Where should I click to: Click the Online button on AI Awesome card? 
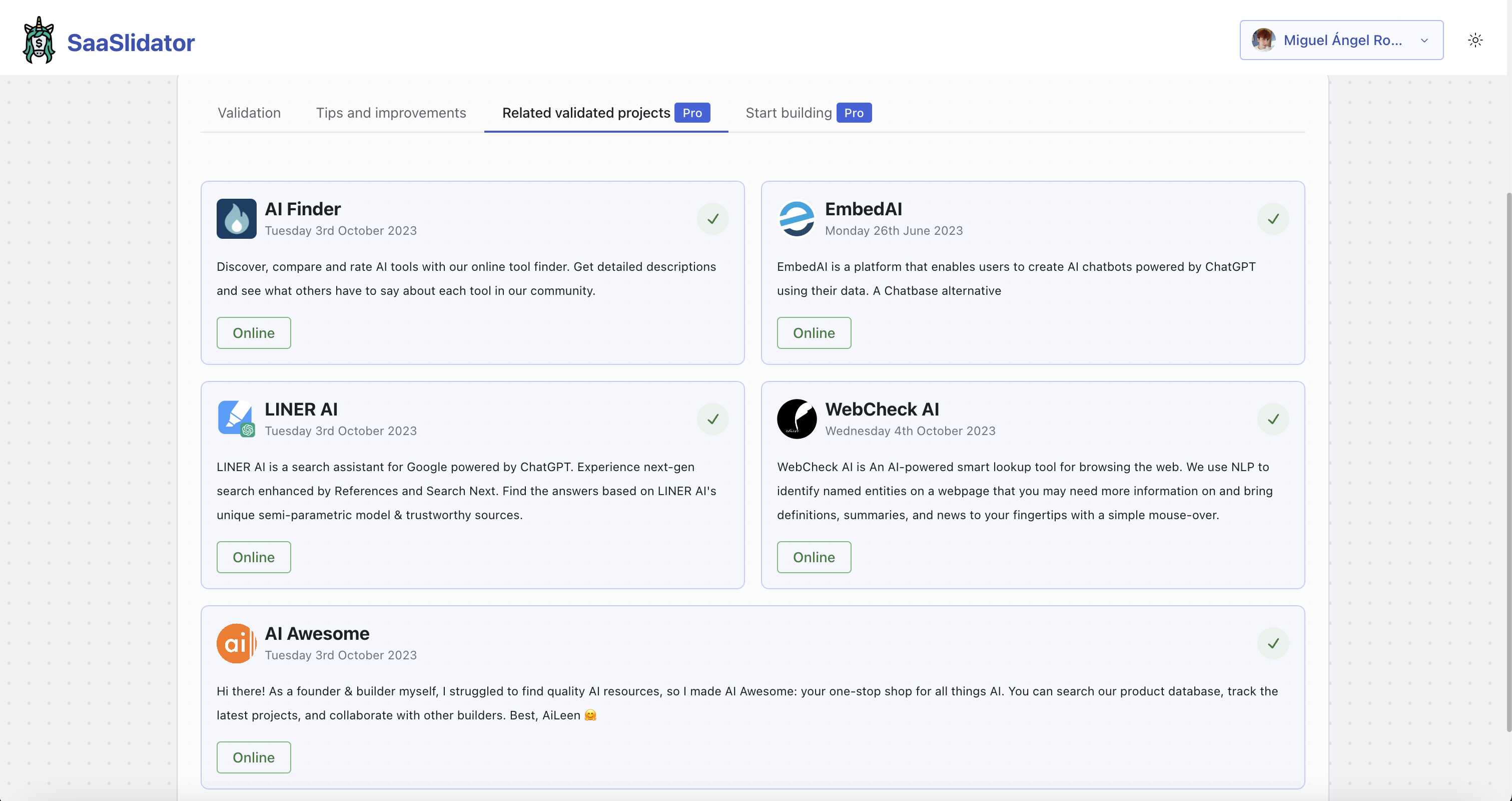click(x=254, y=757)
